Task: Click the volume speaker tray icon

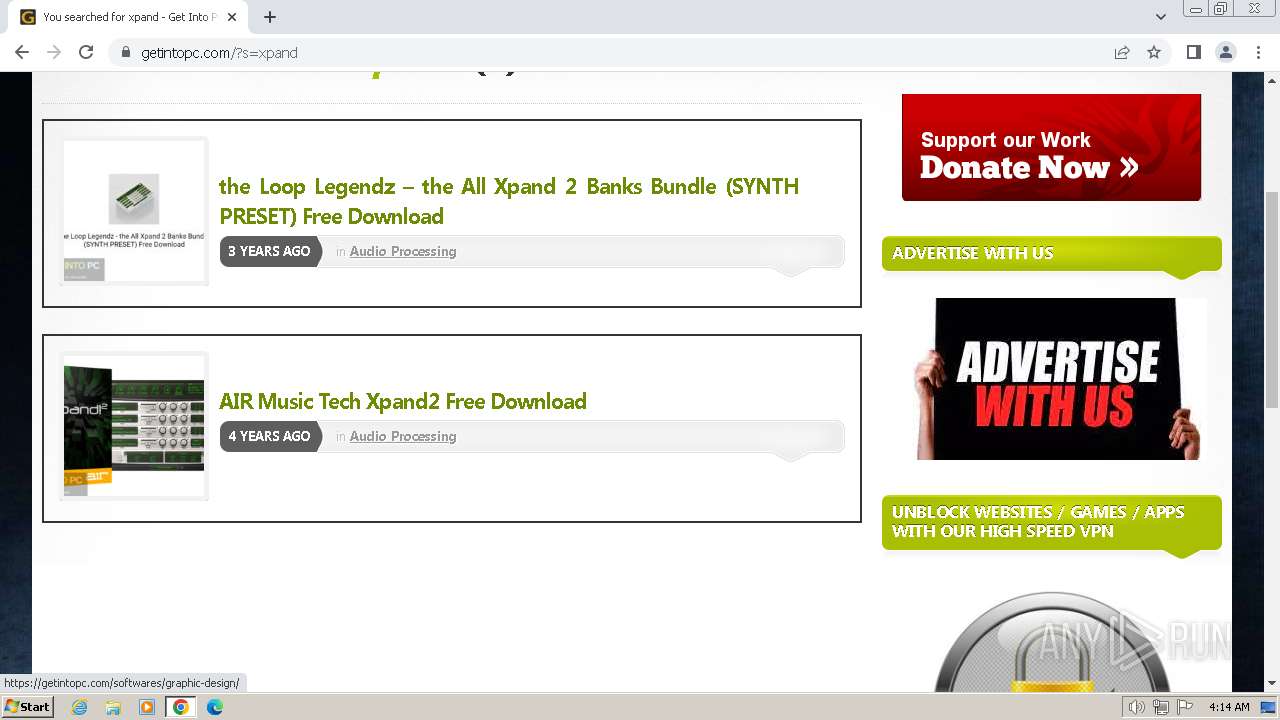Action: coord(1137,707)
